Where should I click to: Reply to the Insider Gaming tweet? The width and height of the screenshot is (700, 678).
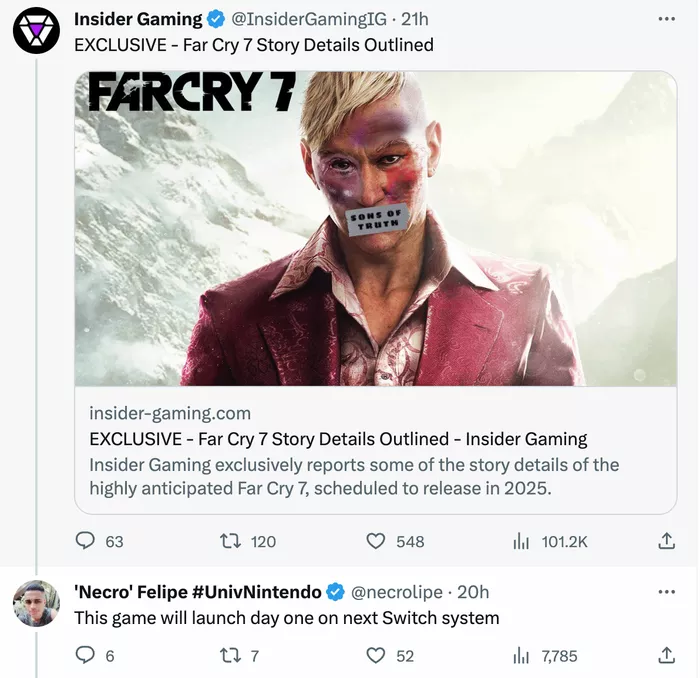point(86,541)
